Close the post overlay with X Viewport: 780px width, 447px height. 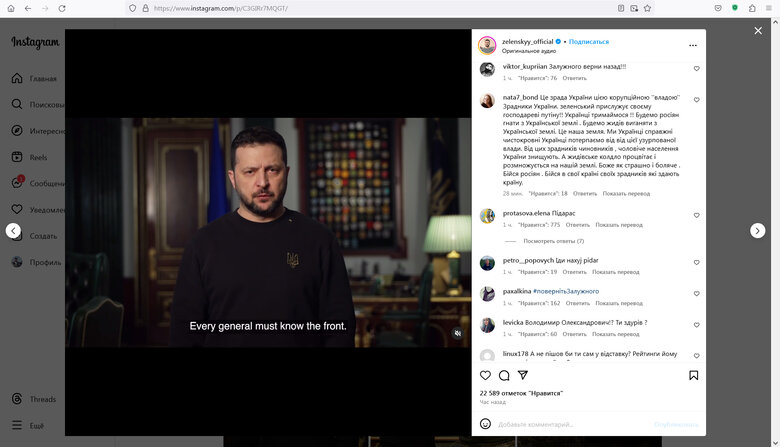[x=758, y=31]
